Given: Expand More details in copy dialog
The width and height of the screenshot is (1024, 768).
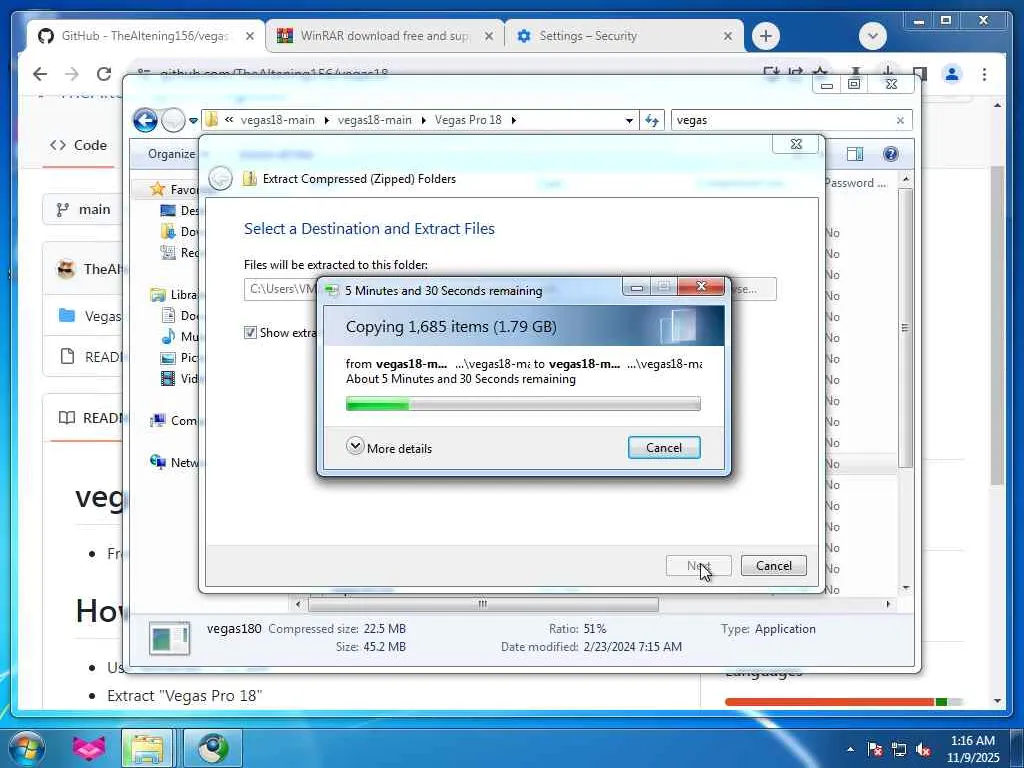Looking at the screenshot, I should 389,447.
